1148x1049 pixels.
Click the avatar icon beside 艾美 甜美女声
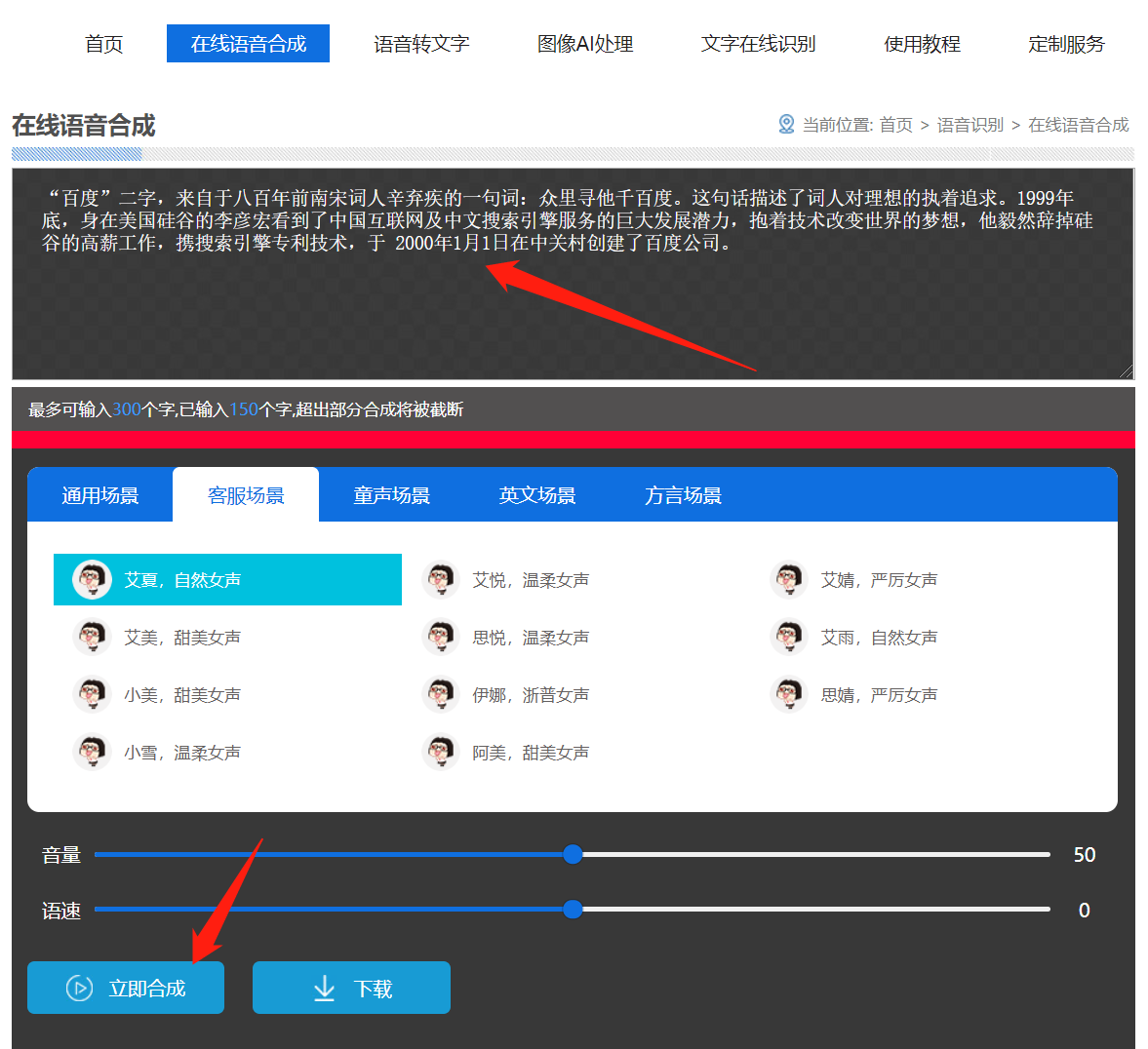[x=92, y=637]
